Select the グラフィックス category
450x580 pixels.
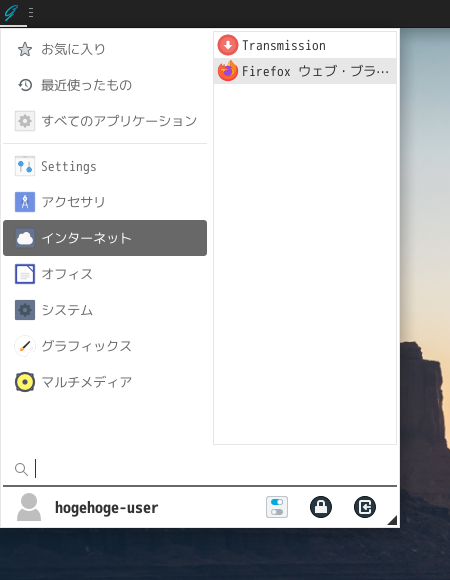tap(105, 346)
